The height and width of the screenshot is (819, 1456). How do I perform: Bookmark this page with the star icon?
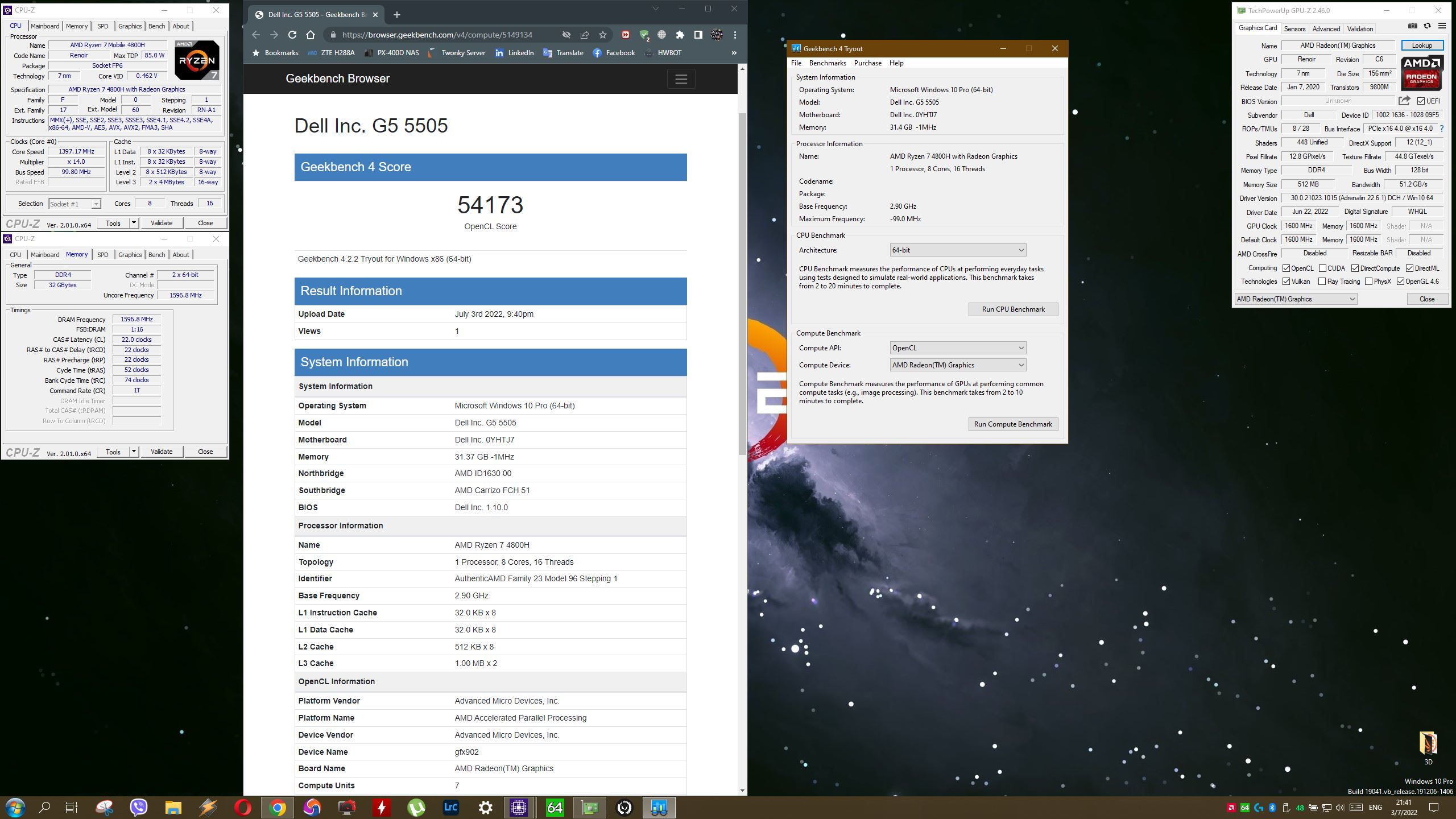click(602, 35)
